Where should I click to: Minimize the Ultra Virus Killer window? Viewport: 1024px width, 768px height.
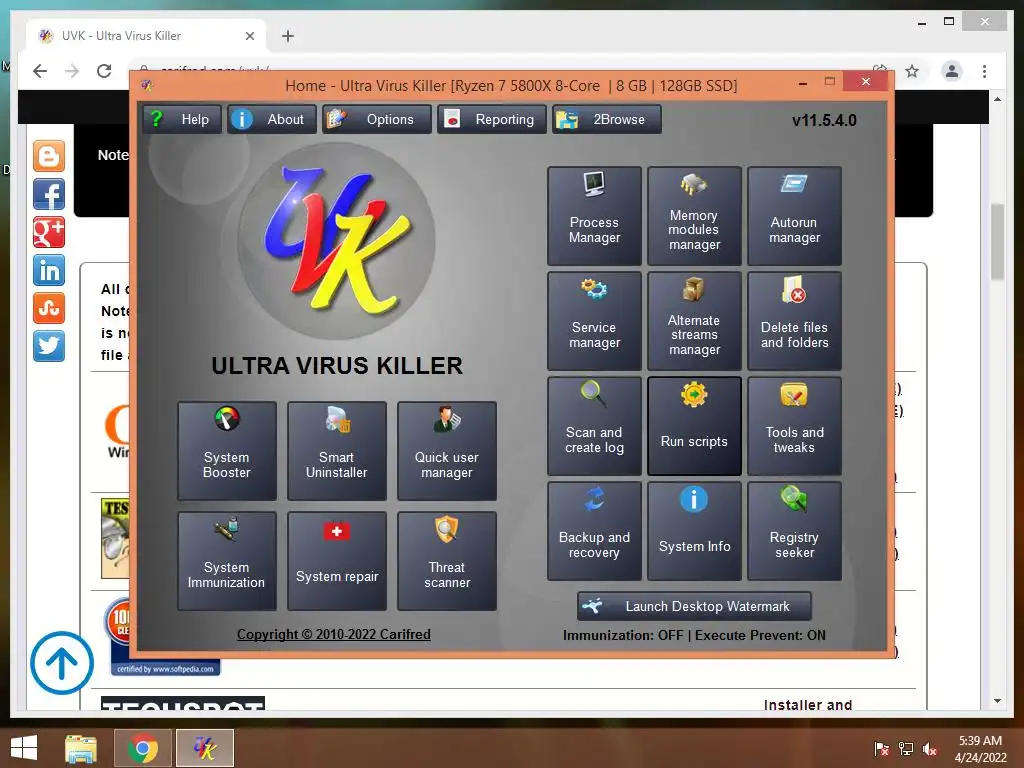[803, 83]
